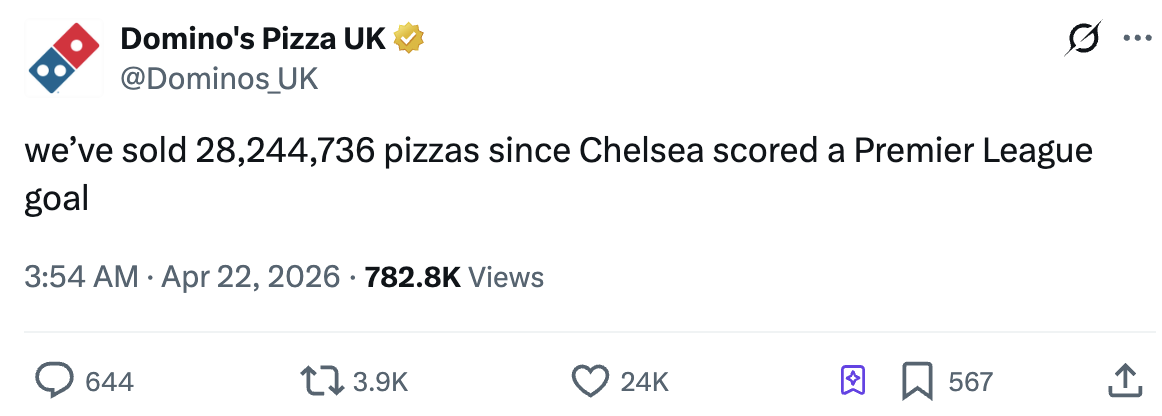
Task: Click the share upload icon
Action: [x=1125, y=380]
